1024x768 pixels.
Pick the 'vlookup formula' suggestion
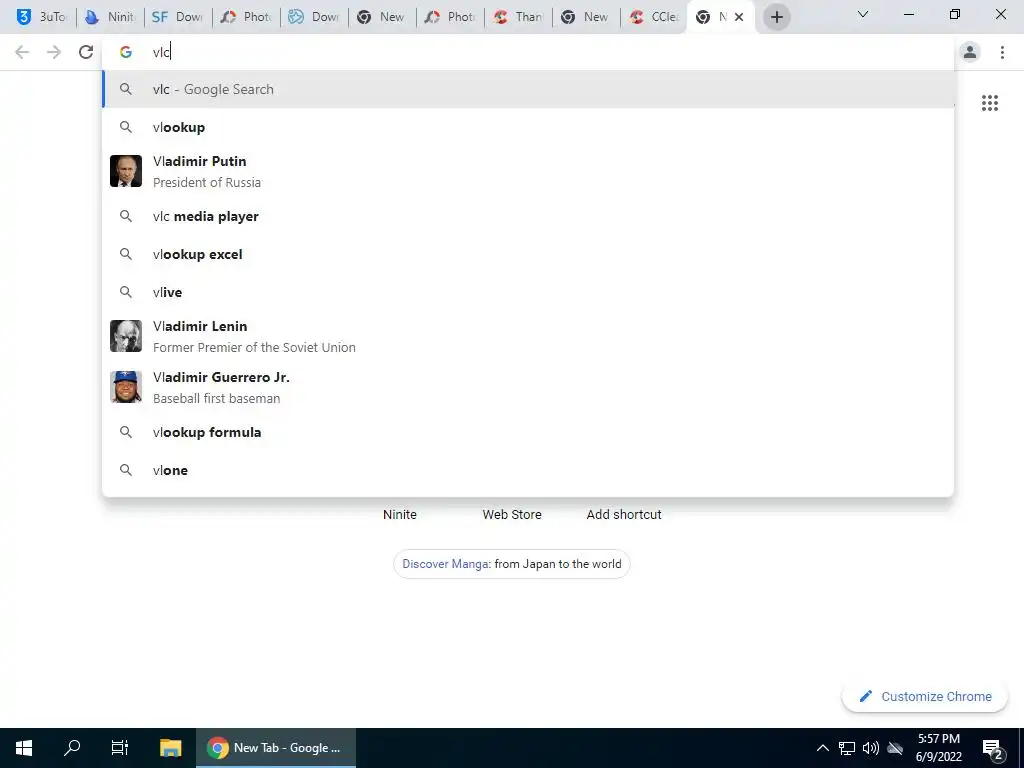point(528,432)
